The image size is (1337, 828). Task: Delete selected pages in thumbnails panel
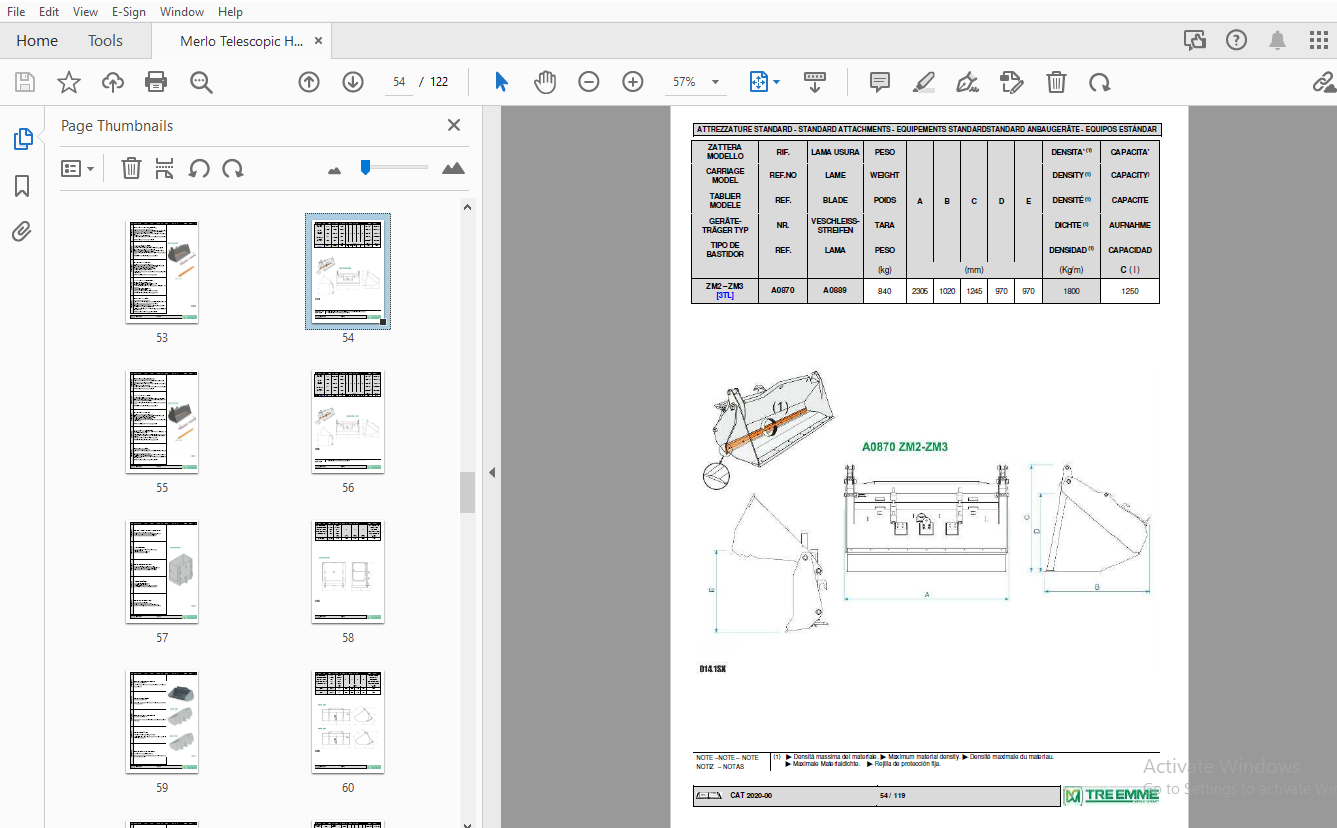131,169
